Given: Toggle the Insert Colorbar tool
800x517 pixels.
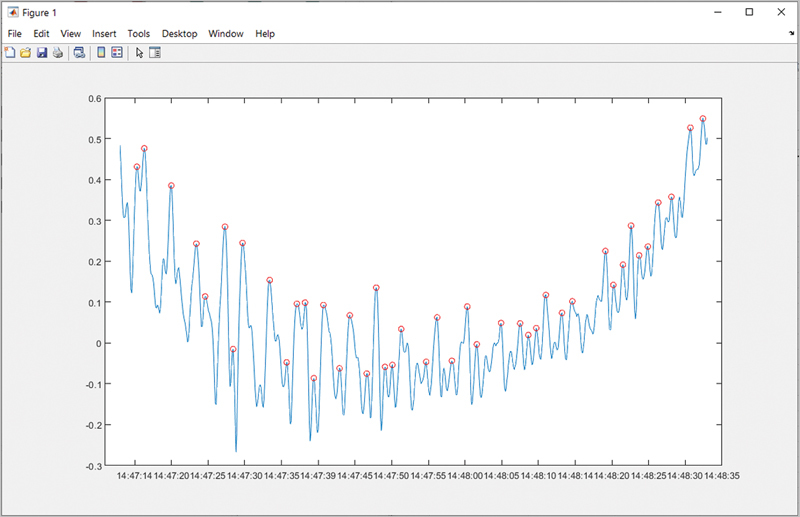Looking at the screenshot, I should 101,52.
